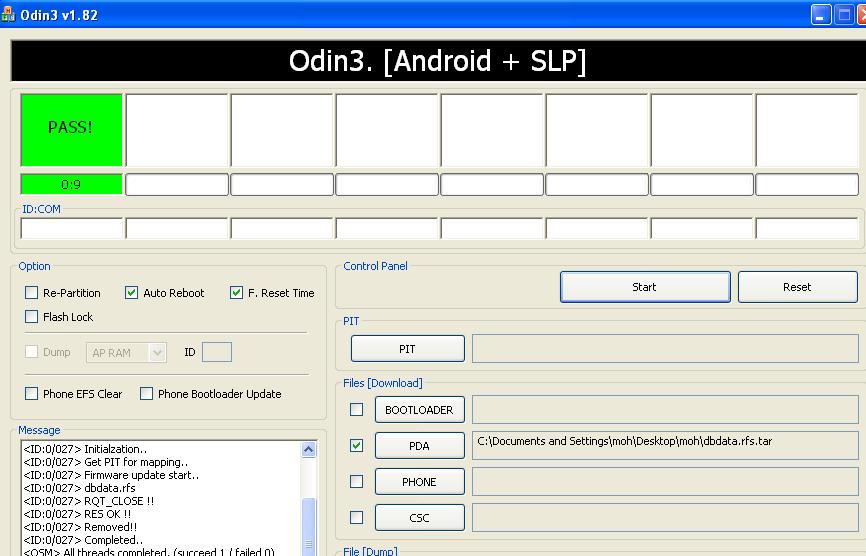Click the 'RQT_CLOSE !!' log line
Viewport: 866px width, 556px height.
[88, 501]
